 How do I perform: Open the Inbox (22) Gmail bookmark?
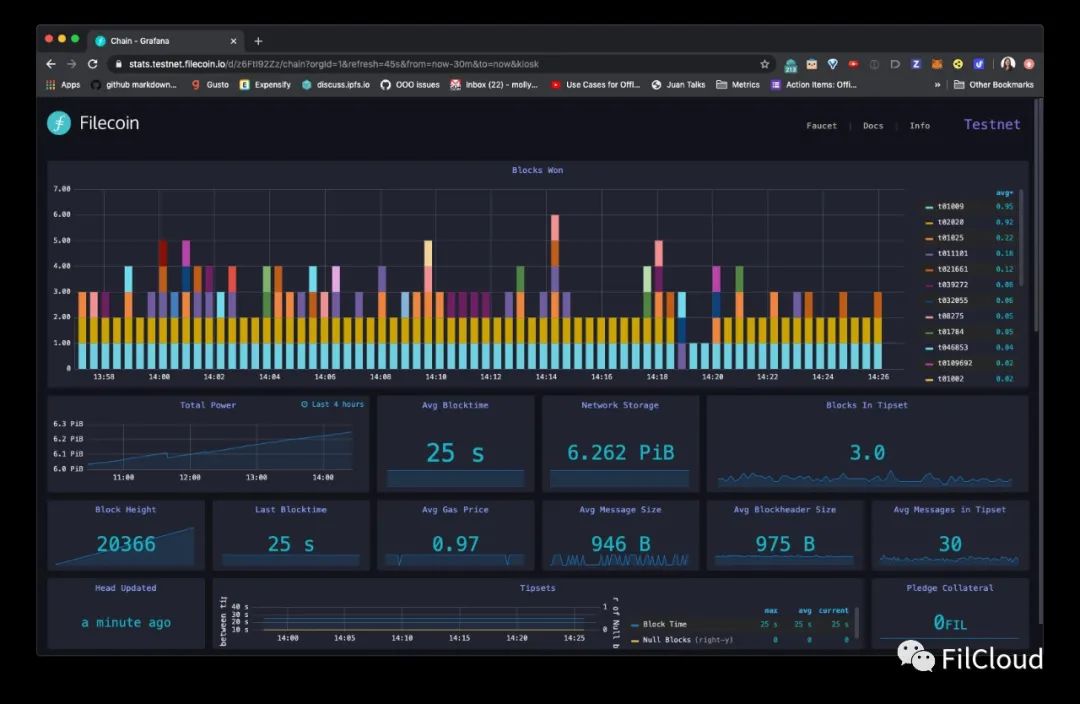(x=494, y=85)
